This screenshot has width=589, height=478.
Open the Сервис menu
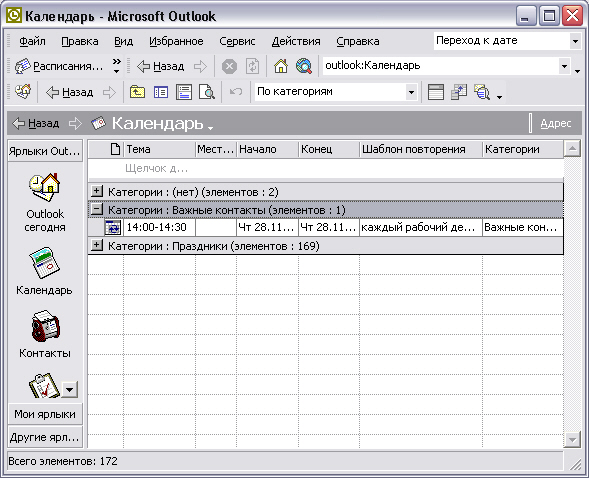click(237, 41)
